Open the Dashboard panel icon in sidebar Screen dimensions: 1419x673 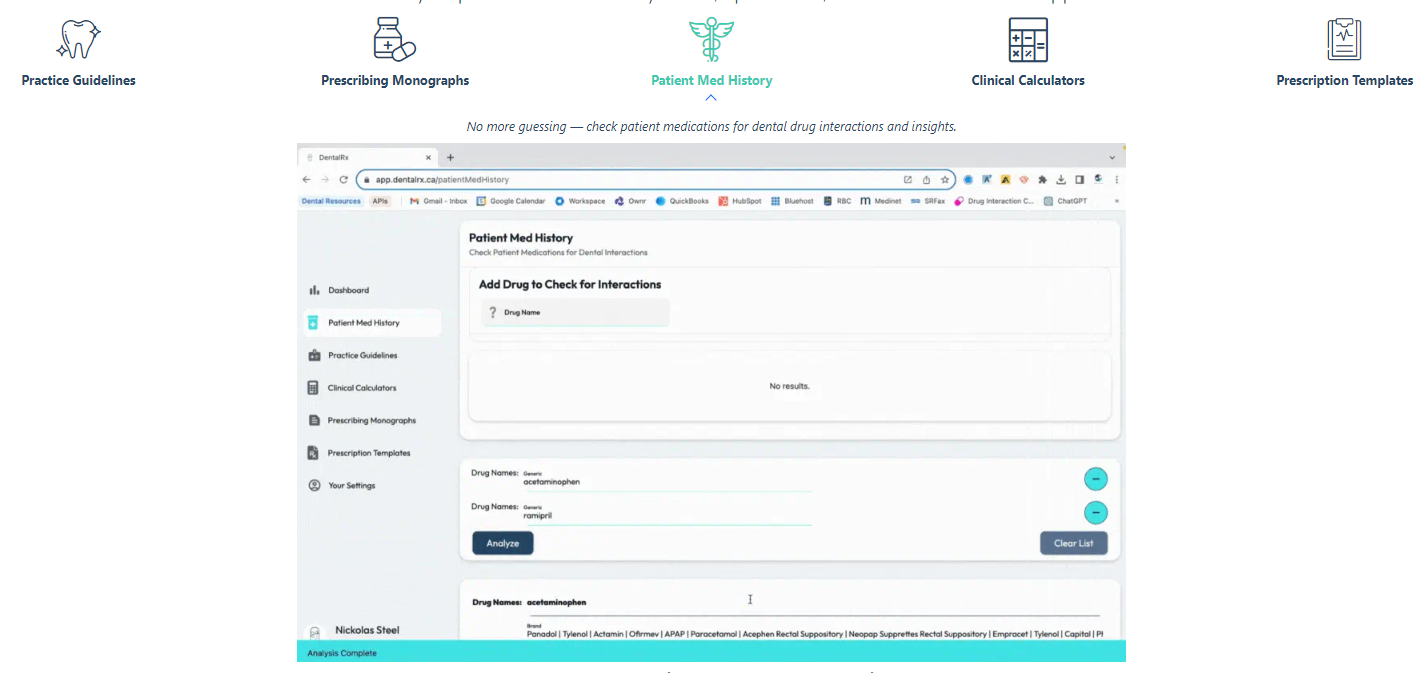pyautogui.click(x=316, y=289)
